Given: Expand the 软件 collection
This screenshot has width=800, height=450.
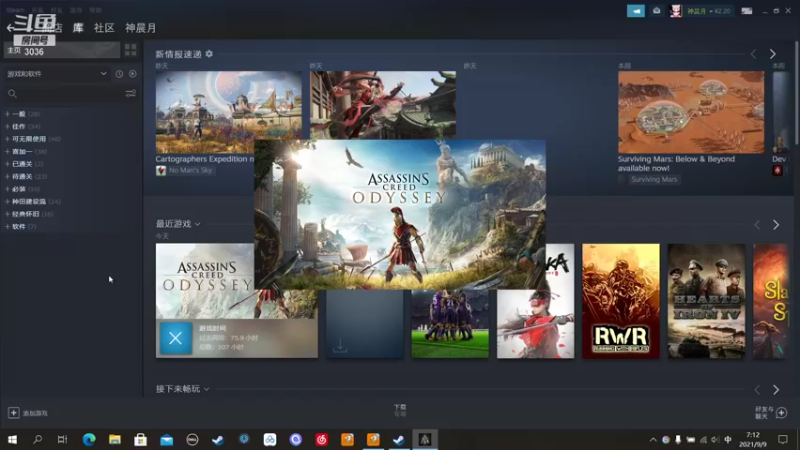Looking at the screenshot, I should coord(7,227).
